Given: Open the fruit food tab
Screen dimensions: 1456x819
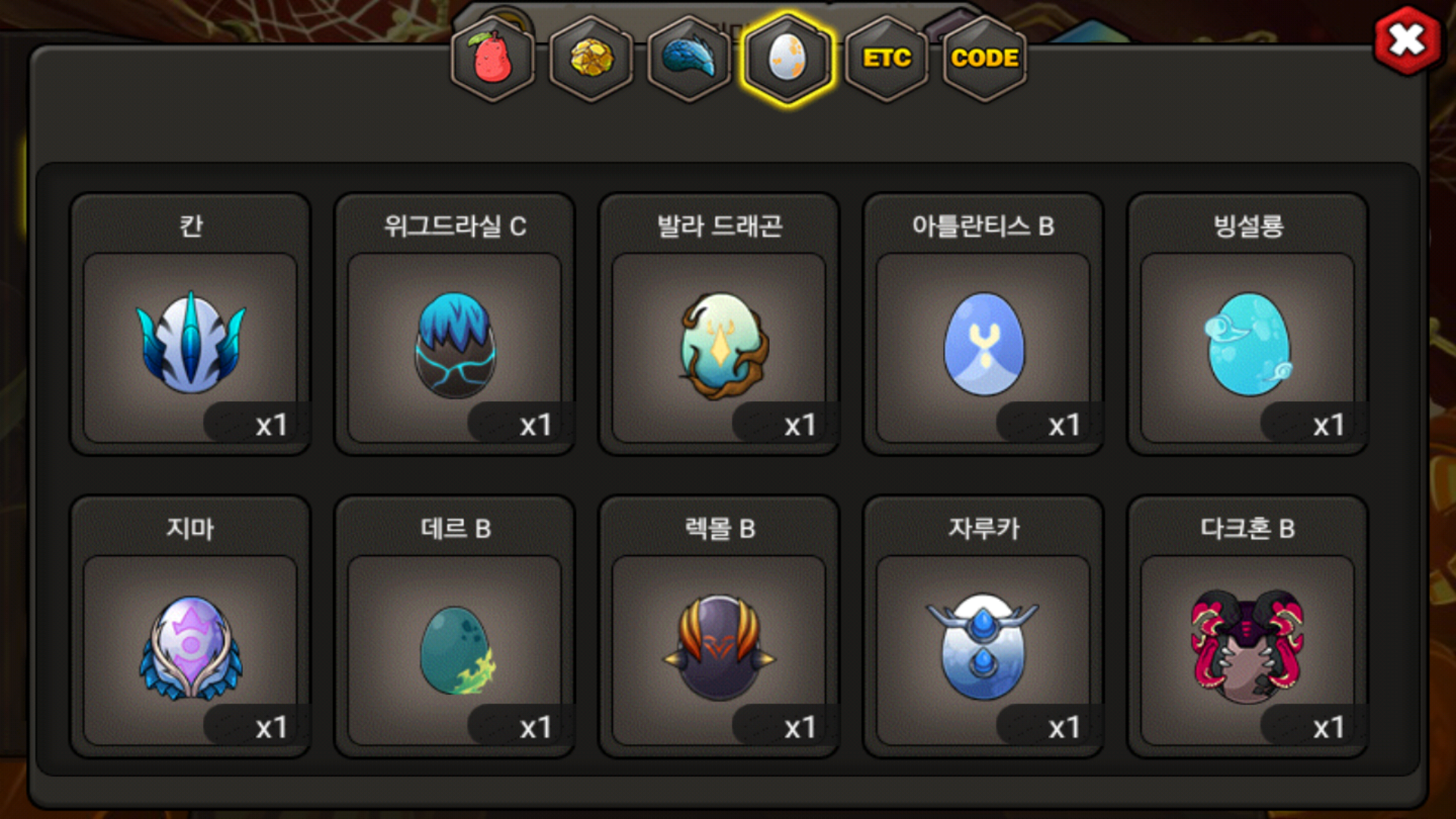Looking at the screenshot, I should tap(493, 58).
